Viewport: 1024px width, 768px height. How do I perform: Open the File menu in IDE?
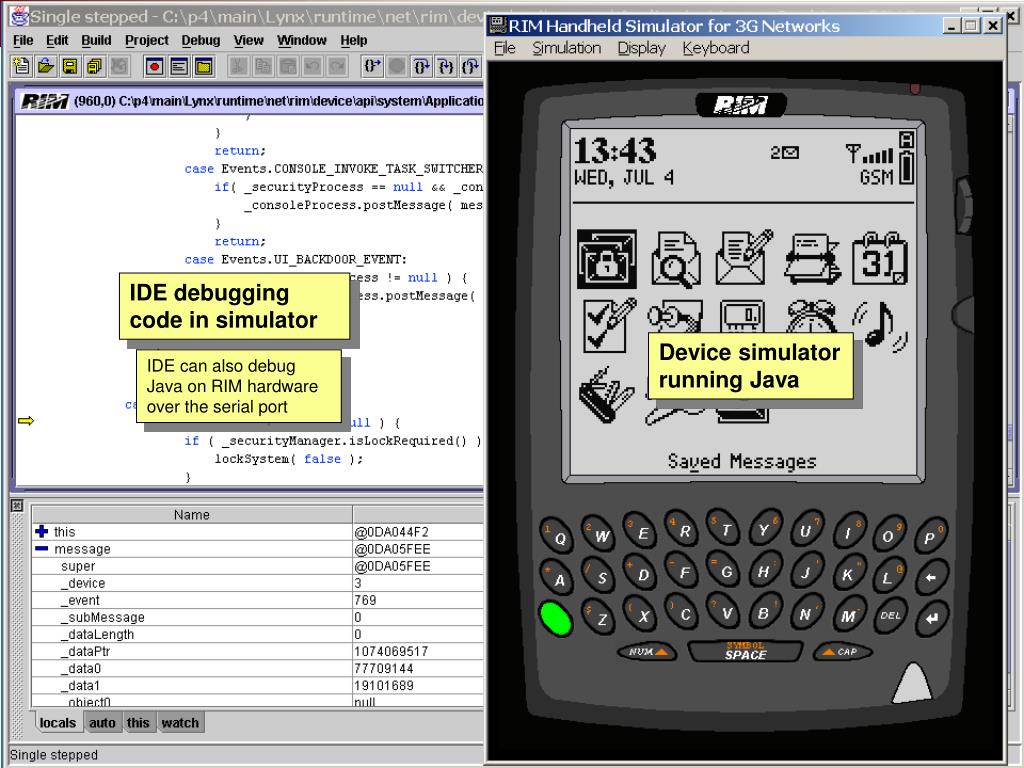coord(23,40)
